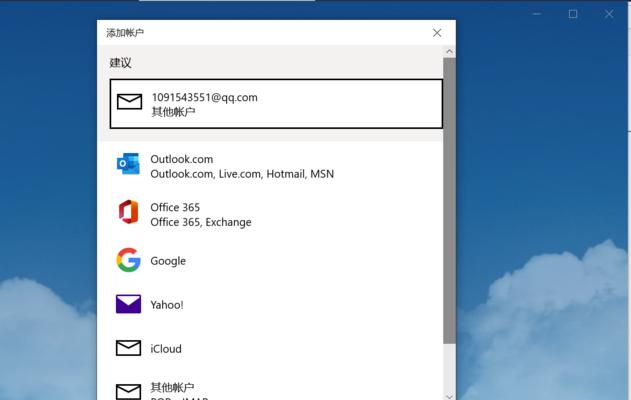Click the scrollbar up arrow in dialog
This screenshot has height=400, width=631.
pyautogui.click(x=450, y=52)
